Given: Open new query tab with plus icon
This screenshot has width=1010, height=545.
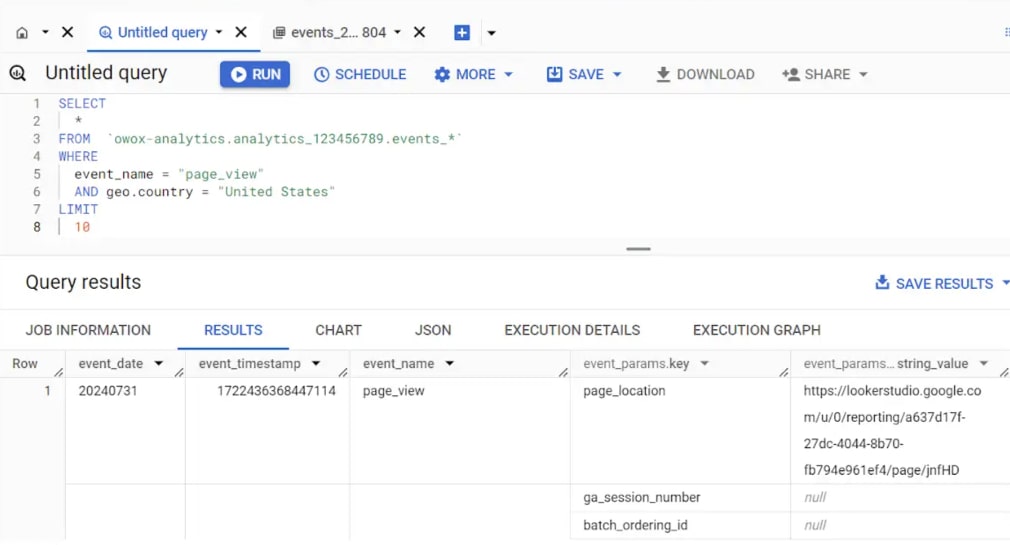Looking at the screenshot, I should [x=462, y=33].
